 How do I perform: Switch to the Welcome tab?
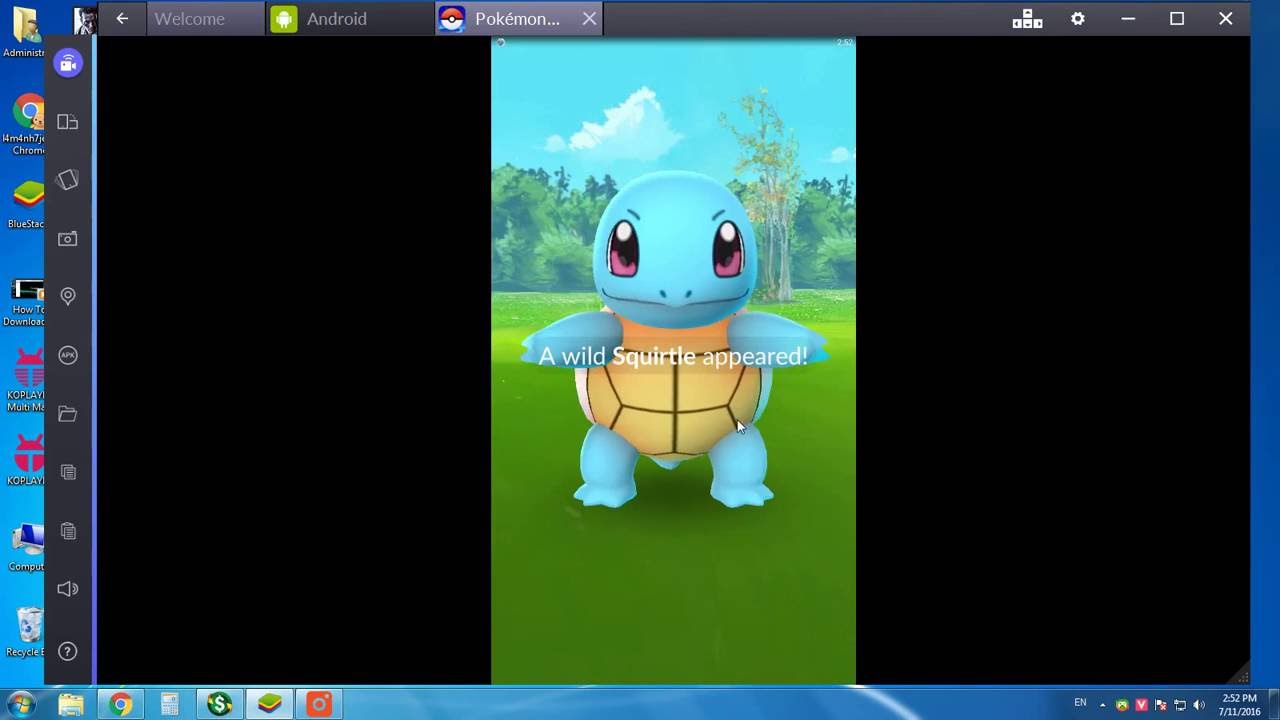point(206,19)
